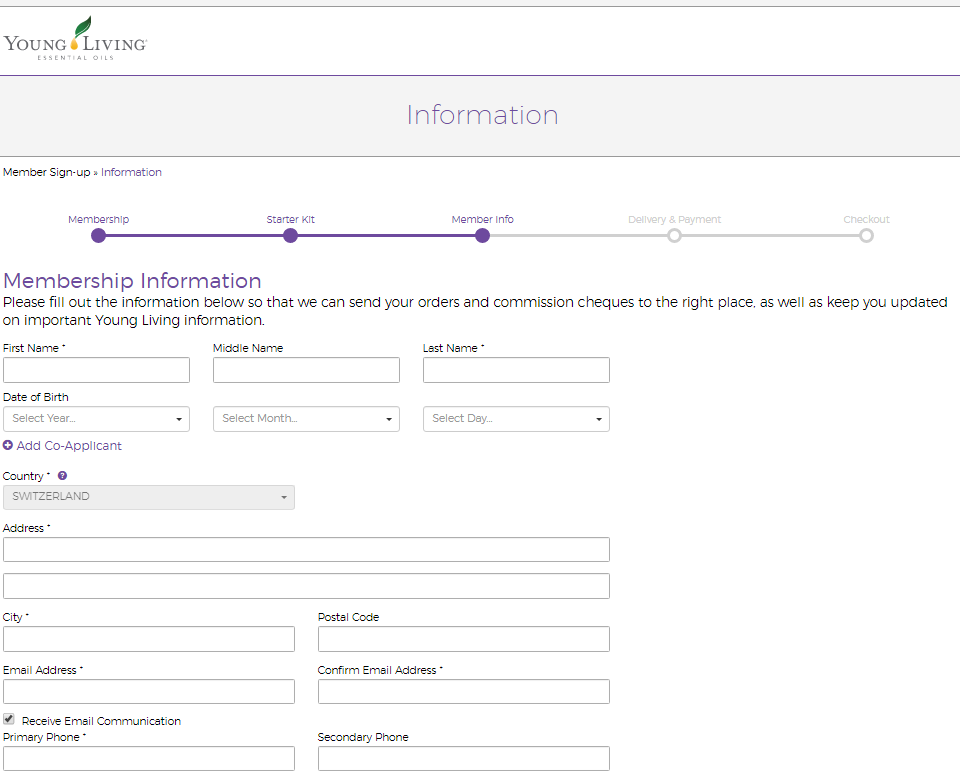Click Information breadcrumb link

tap(132, 173)
